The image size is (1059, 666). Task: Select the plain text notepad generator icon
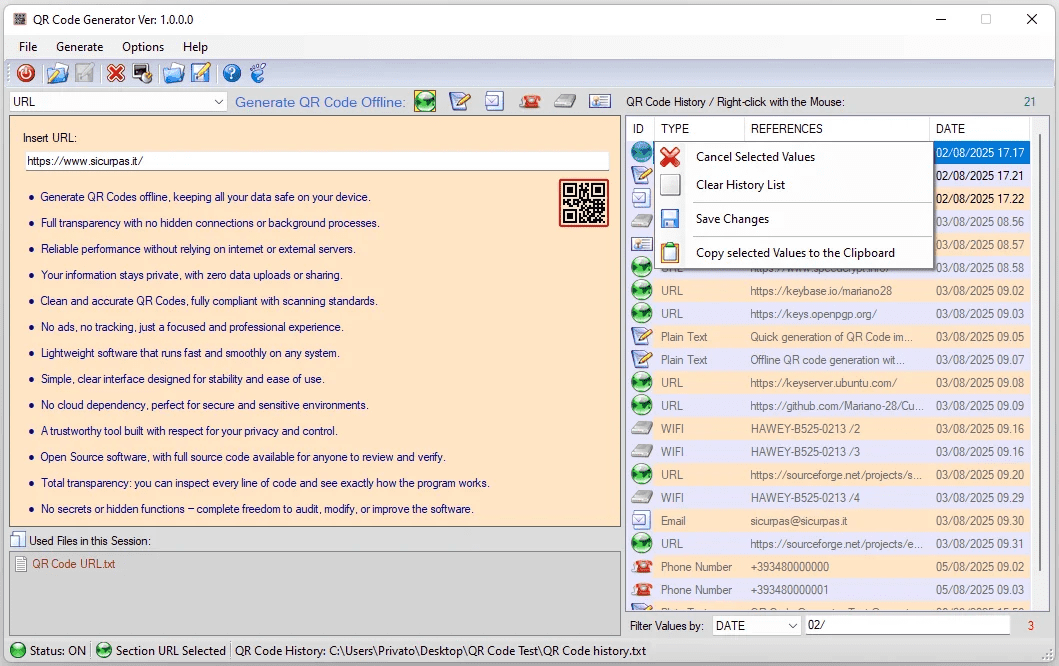459,101
